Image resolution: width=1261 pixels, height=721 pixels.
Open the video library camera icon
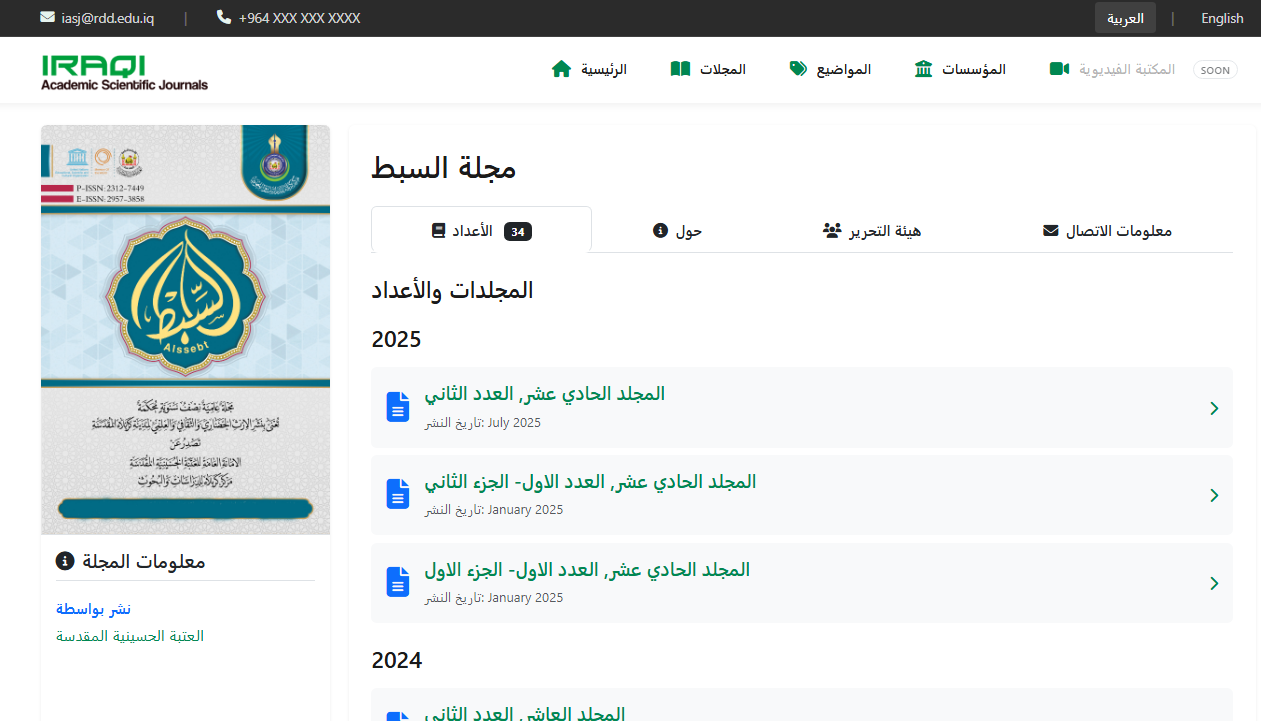coord(1058,69)
